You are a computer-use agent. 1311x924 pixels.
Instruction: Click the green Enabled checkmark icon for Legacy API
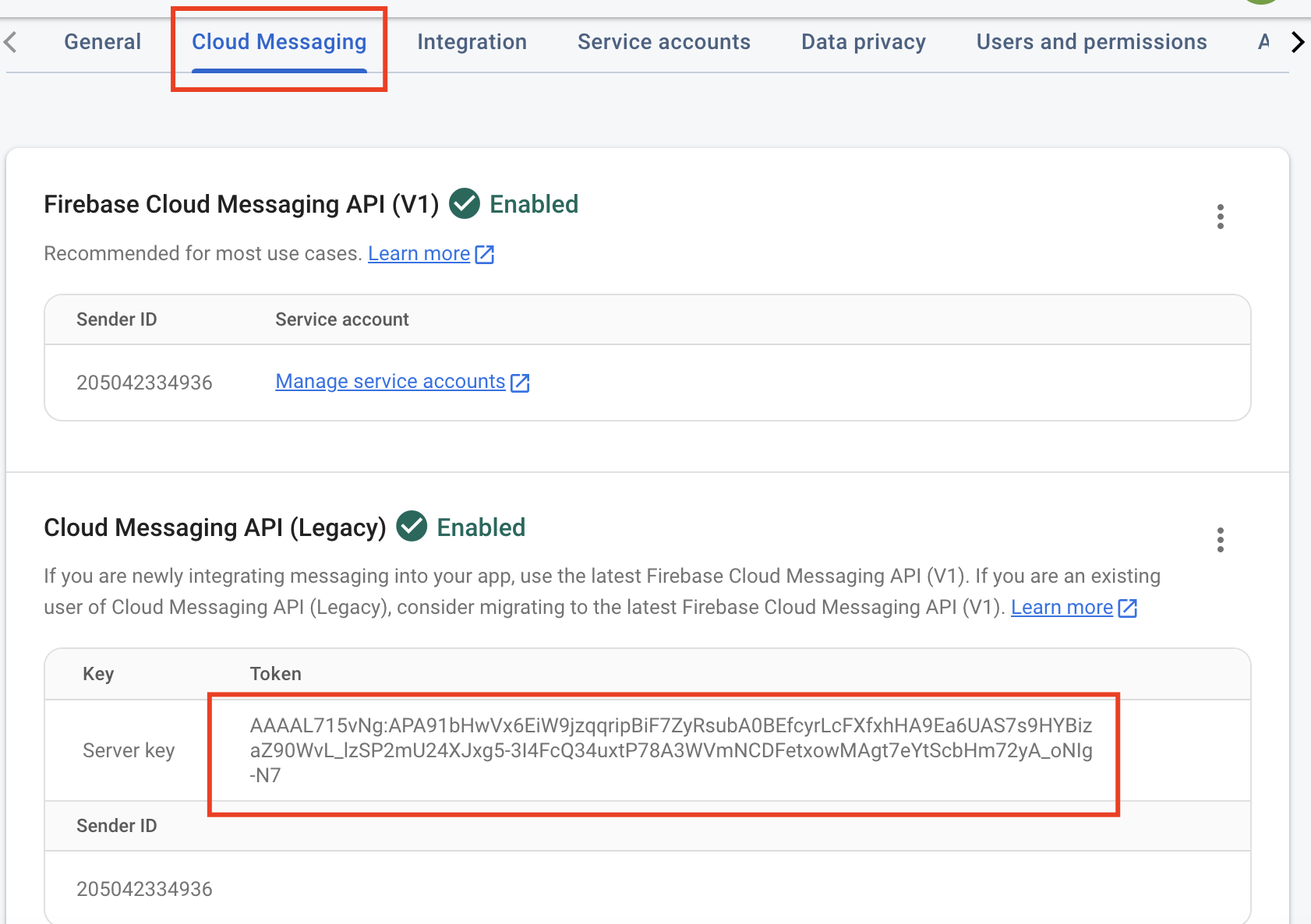coord(412,527)
